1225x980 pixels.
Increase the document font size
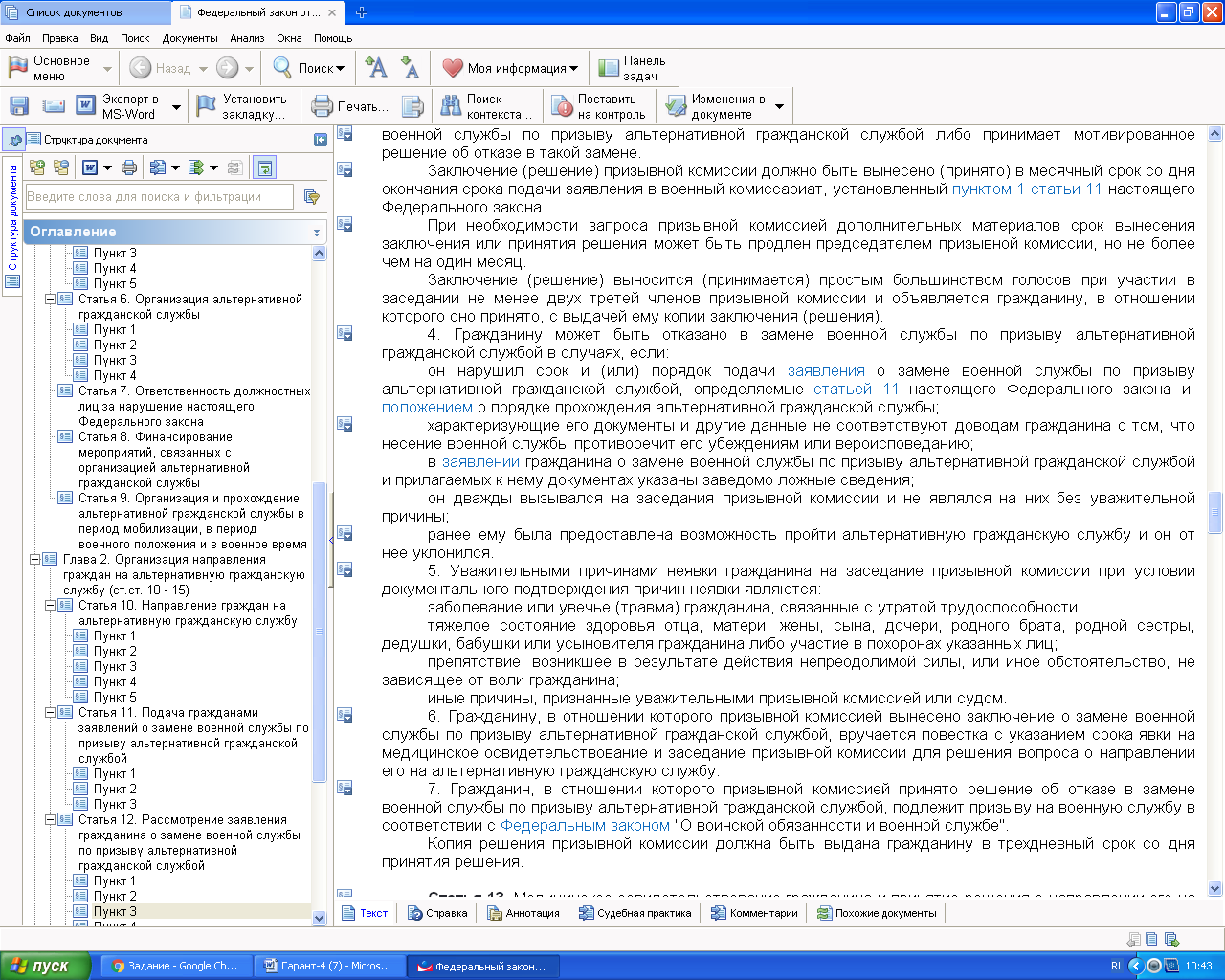coord(376,68)
